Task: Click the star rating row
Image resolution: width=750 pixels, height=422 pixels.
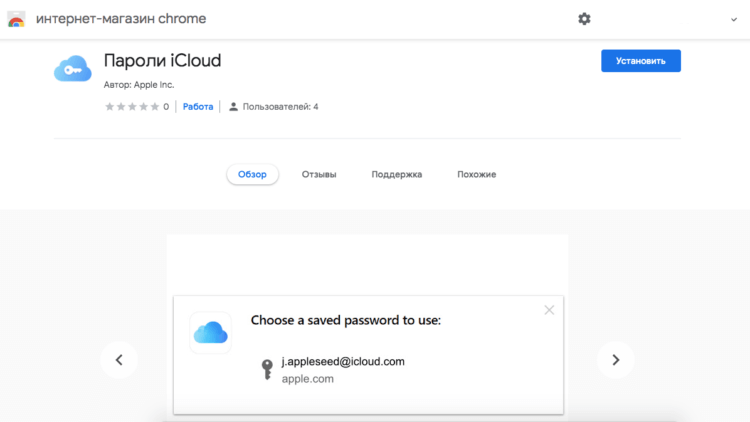Action: pos(132,107)
